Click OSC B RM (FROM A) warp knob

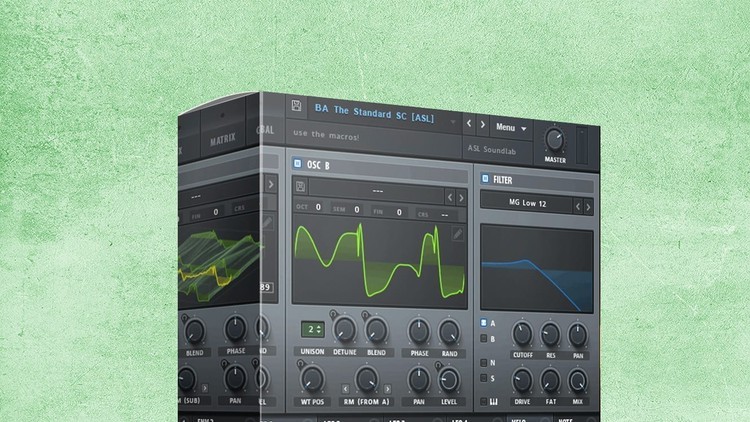(366, 379)
